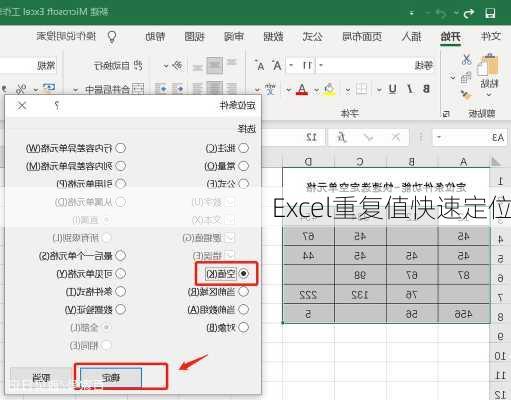Select the 常量(O) radio button
The image size is (511, 400).
pyautogui.click(x=244, y=166)
